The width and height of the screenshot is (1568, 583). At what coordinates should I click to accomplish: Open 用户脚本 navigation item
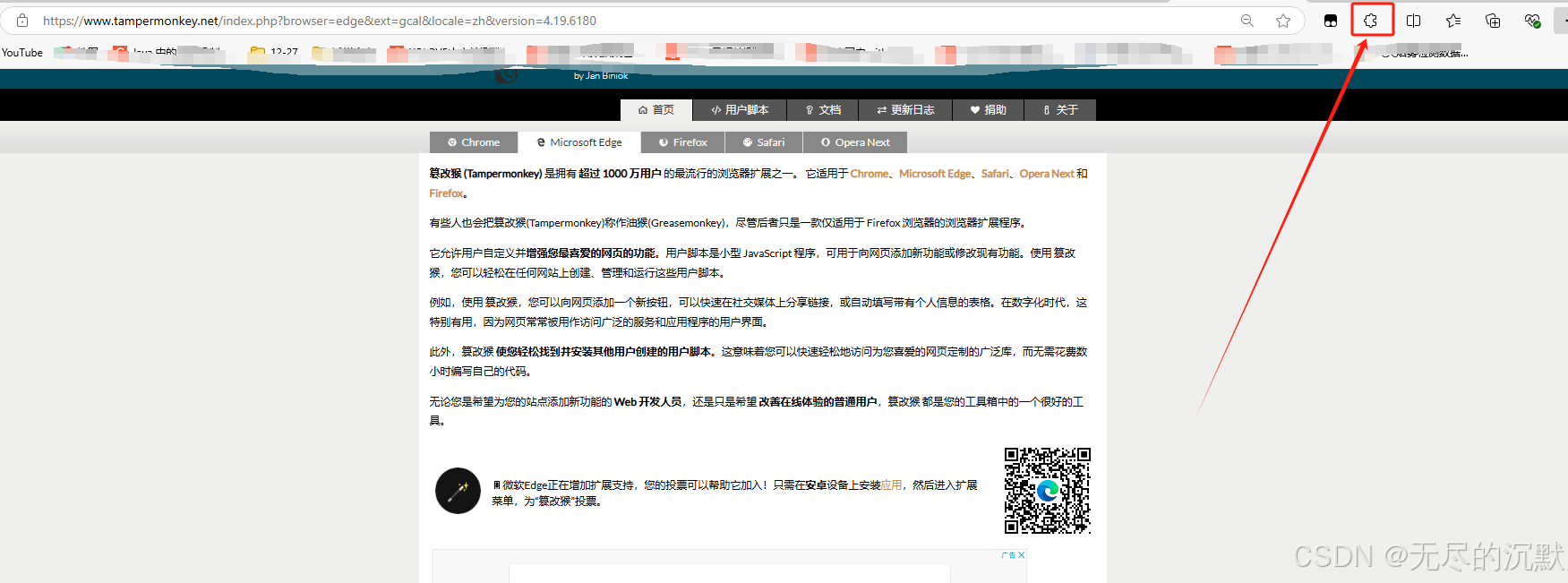pyautogui.click(x=740, y=110)
